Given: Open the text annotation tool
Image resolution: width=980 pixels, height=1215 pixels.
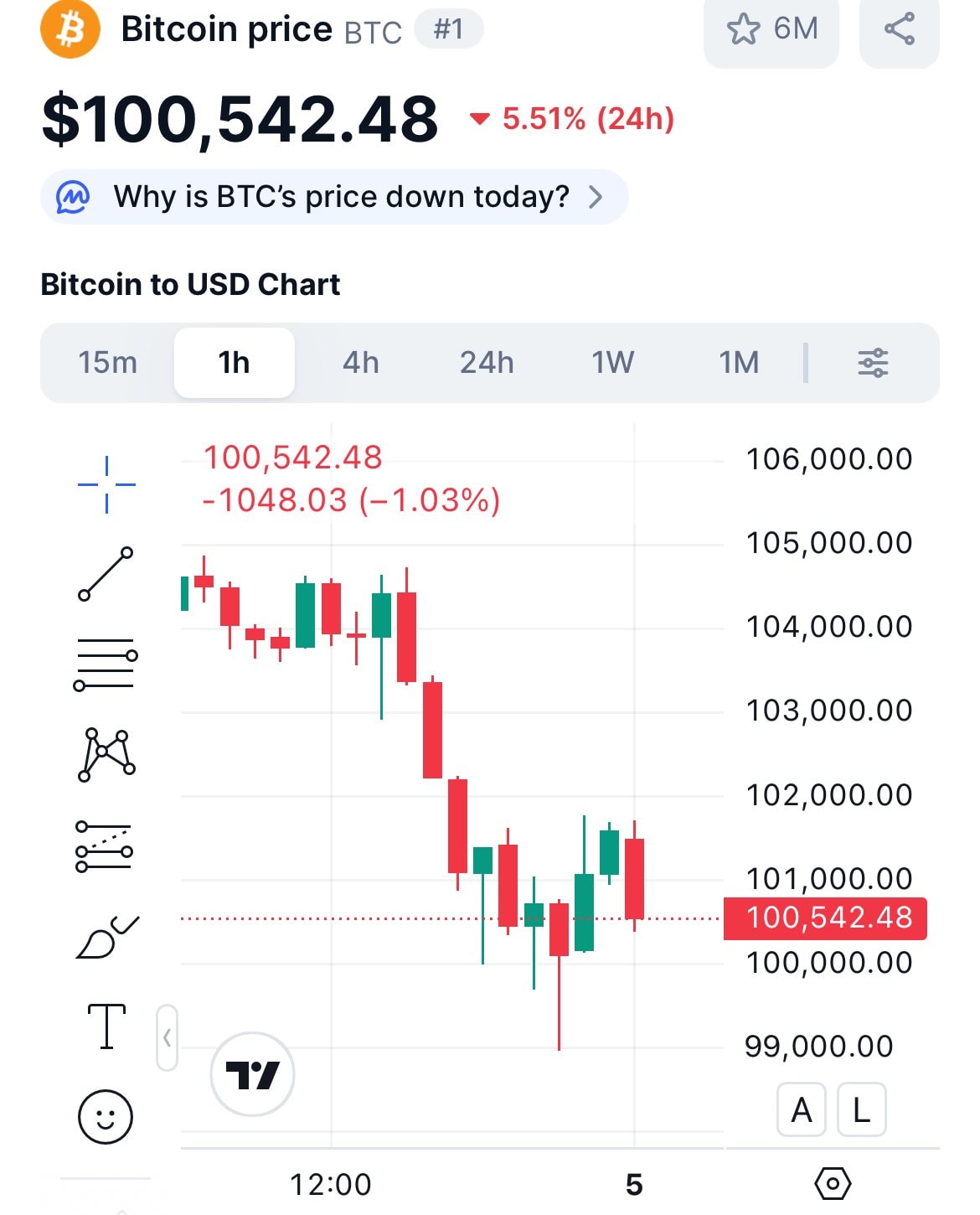Looking at the screenshot, I should pyautogui.click(x=107, y=1026).
